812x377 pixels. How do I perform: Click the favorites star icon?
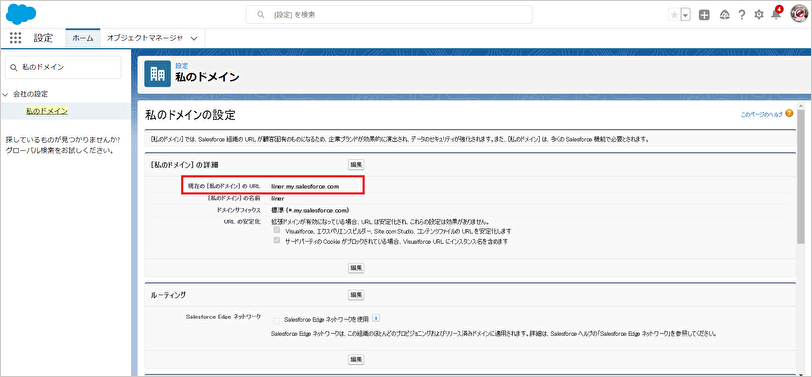(674, 15)
